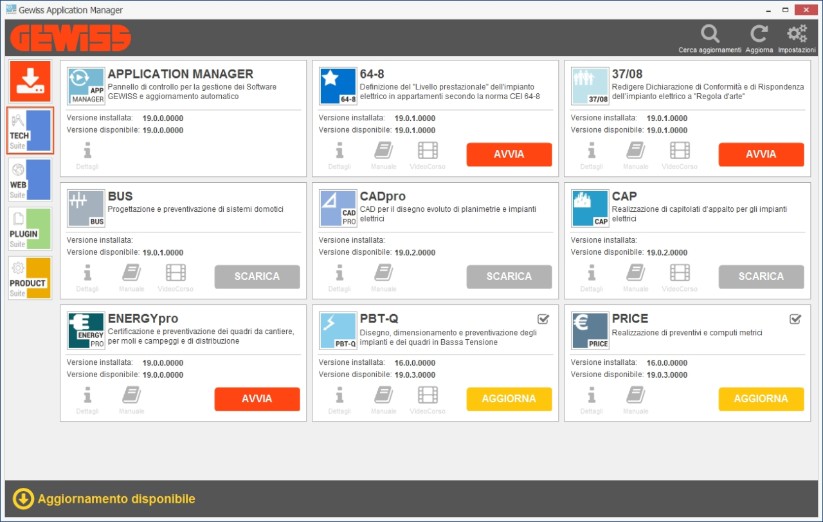
Task: Open the VideoCorso for CAP
Action: 679,278
